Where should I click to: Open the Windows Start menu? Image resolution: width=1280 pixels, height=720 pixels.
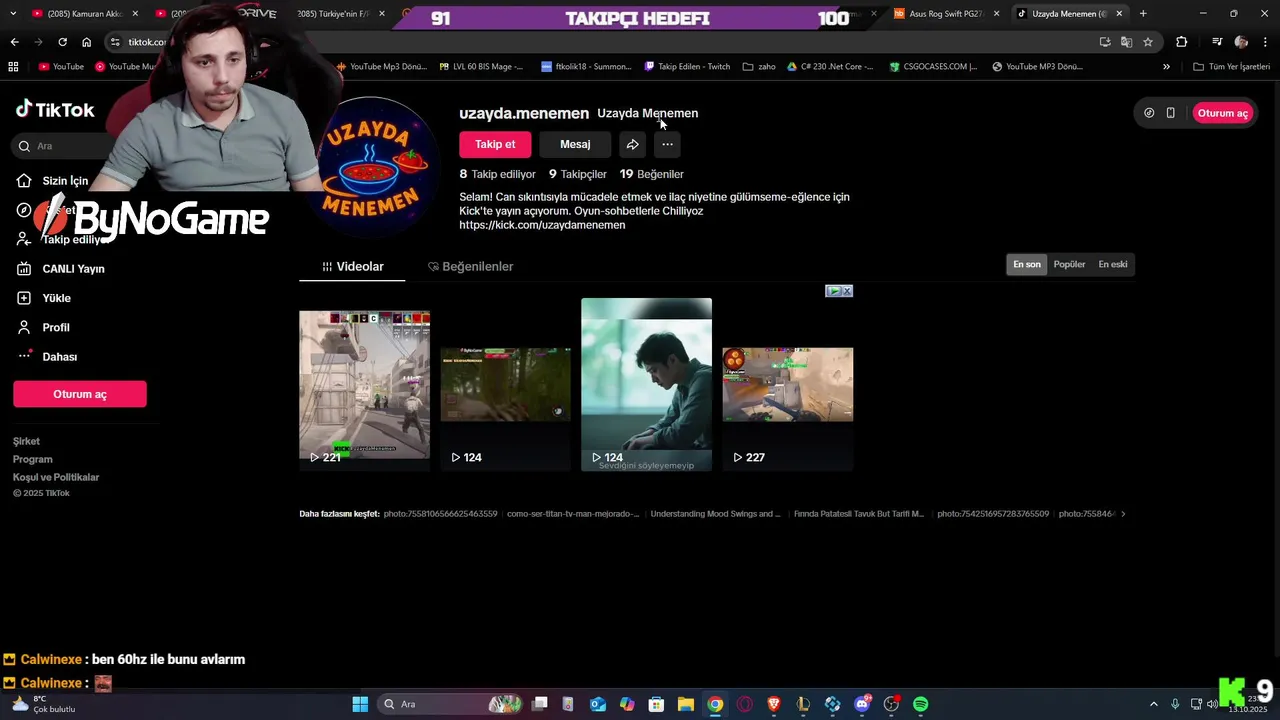coord(360,704)
